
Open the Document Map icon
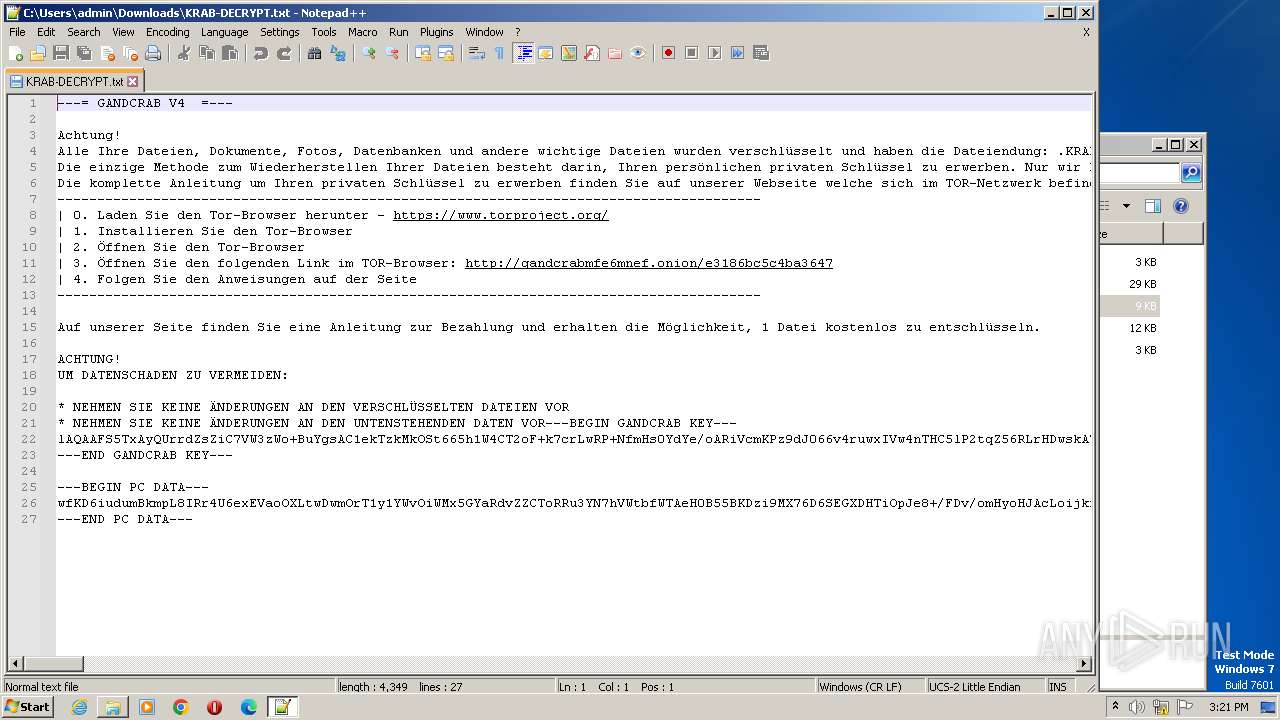click(x=569, y=53)
